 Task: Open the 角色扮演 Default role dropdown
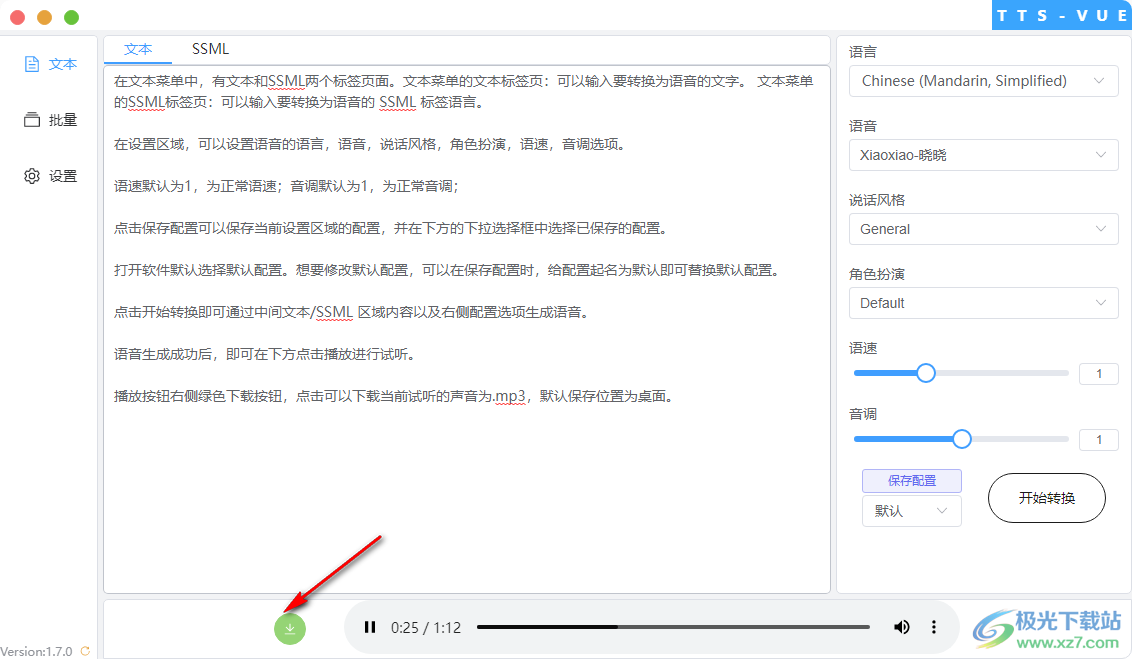(983, 303)
